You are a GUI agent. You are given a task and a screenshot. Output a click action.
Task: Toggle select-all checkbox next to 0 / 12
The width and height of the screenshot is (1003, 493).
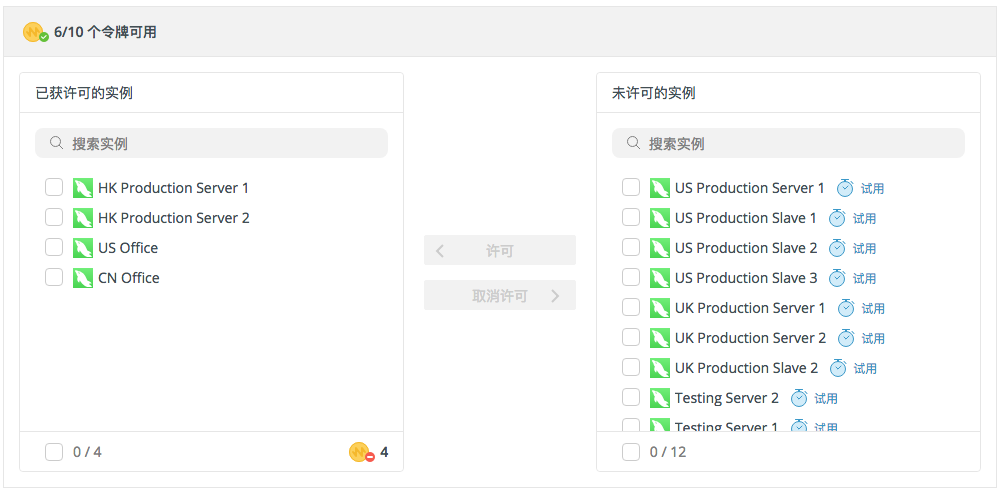(631, 452)
